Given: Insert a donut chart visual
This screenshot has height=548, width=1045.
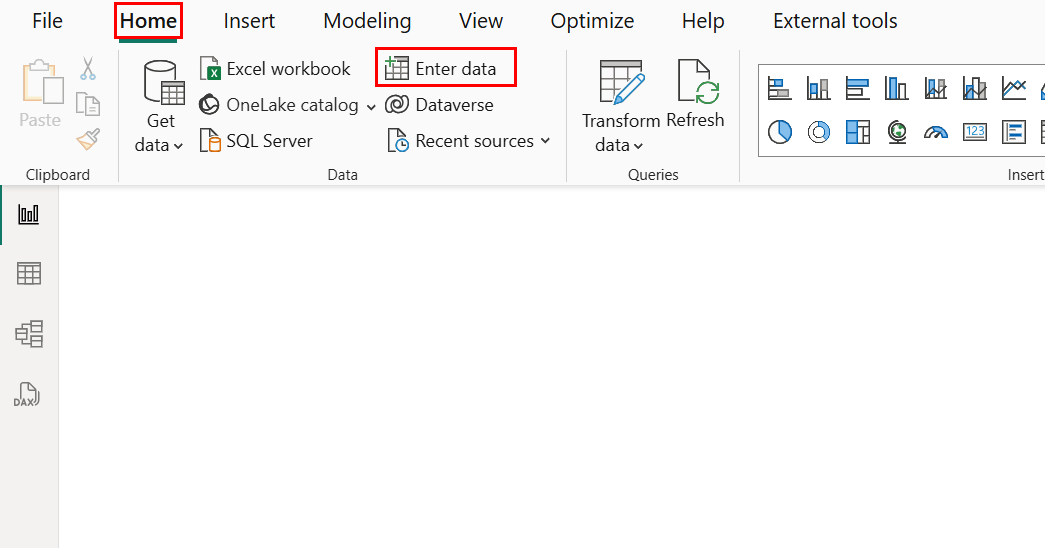Looking at the screenshot, I should [x=818, y=132].
